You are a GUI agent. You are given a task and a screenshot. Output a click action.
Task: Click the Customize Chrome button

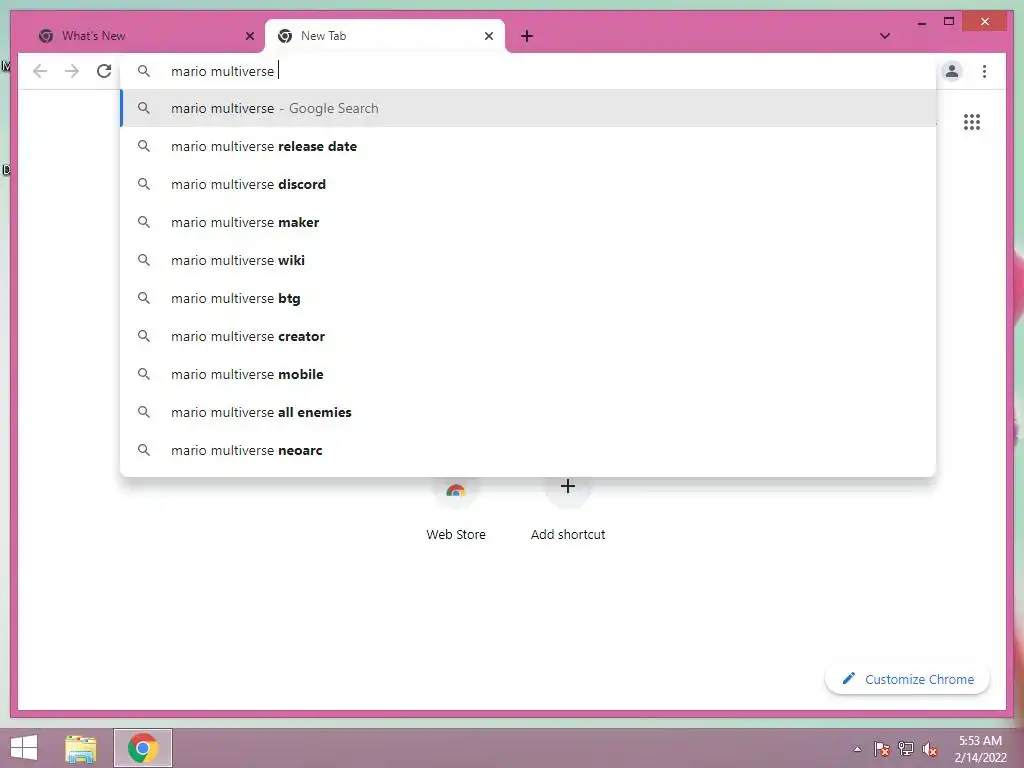click(x=907, y=679)
